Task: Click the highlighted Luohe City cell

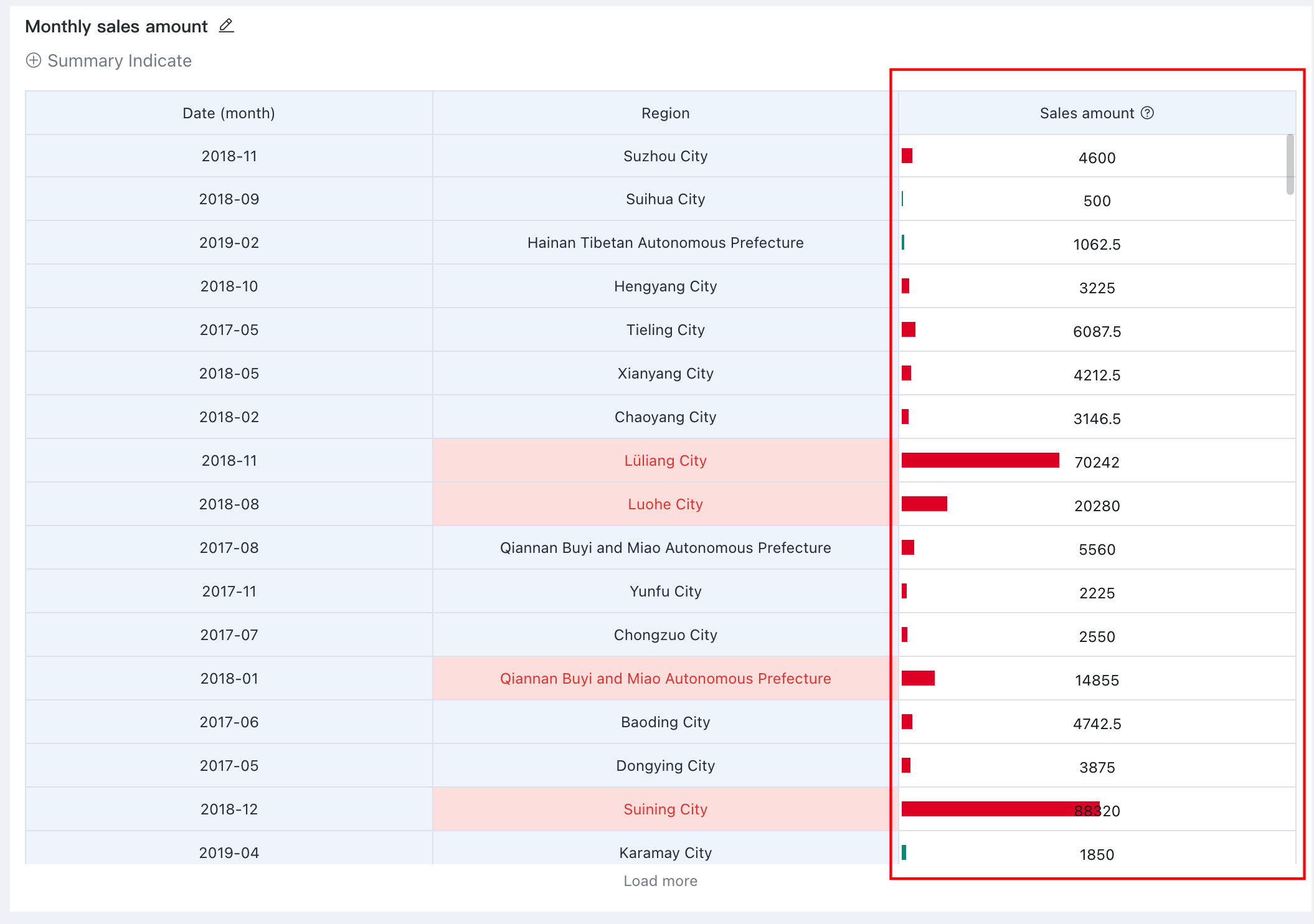Action: click(x=665, y=504)
